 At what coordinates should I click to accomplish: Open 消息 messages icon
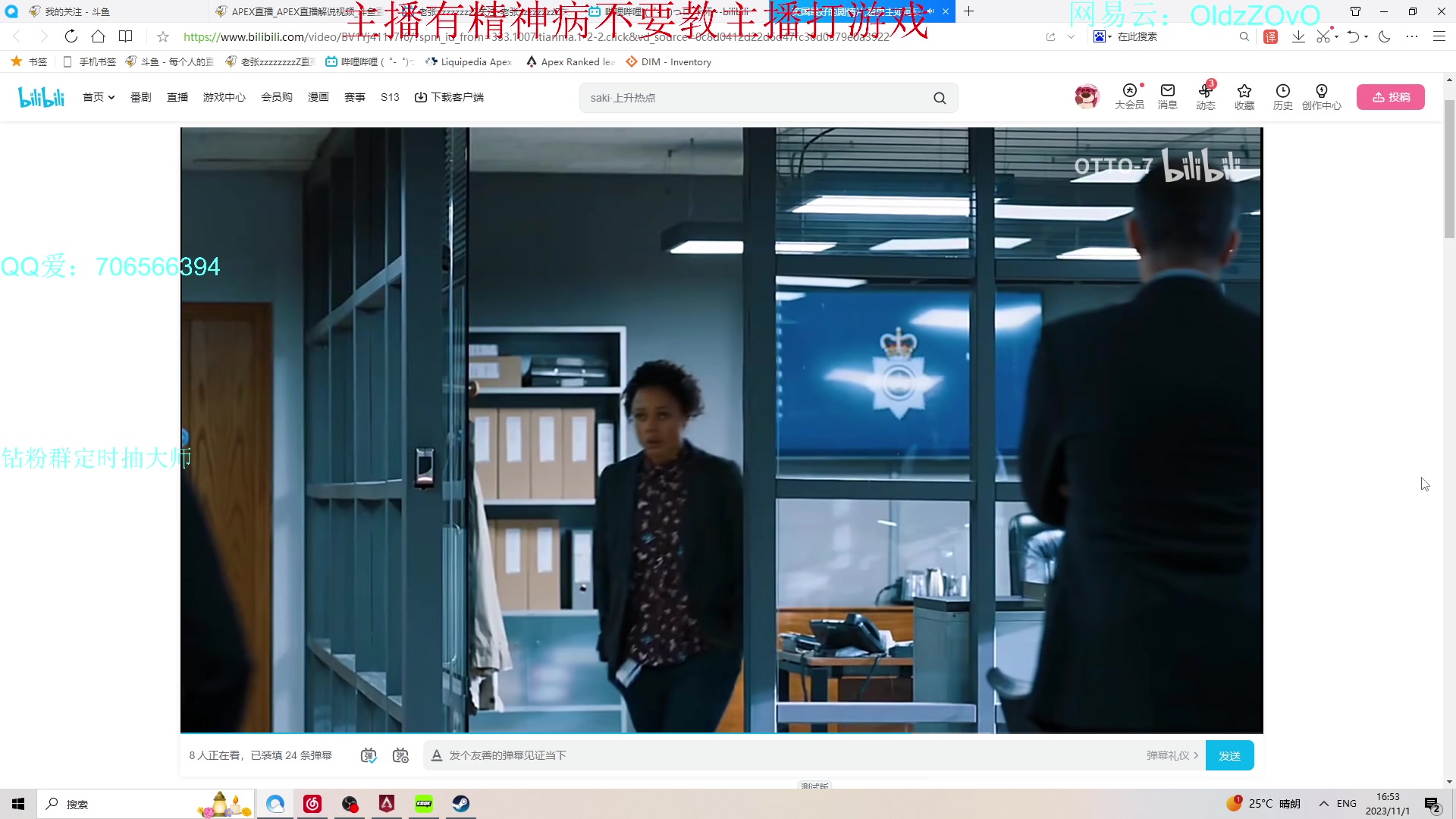pos(1168,97)
